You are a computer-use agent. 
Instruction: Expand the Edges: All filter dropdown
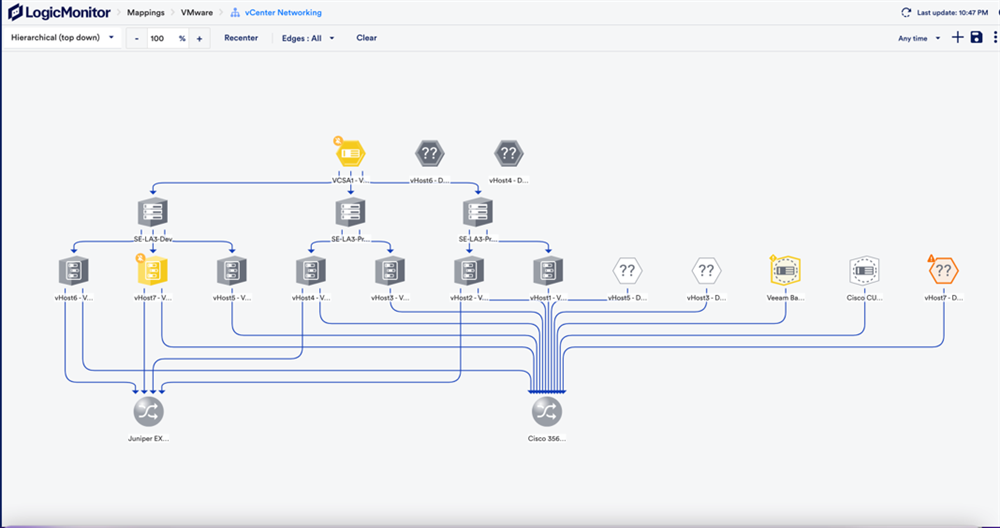(x=308, y=38)
